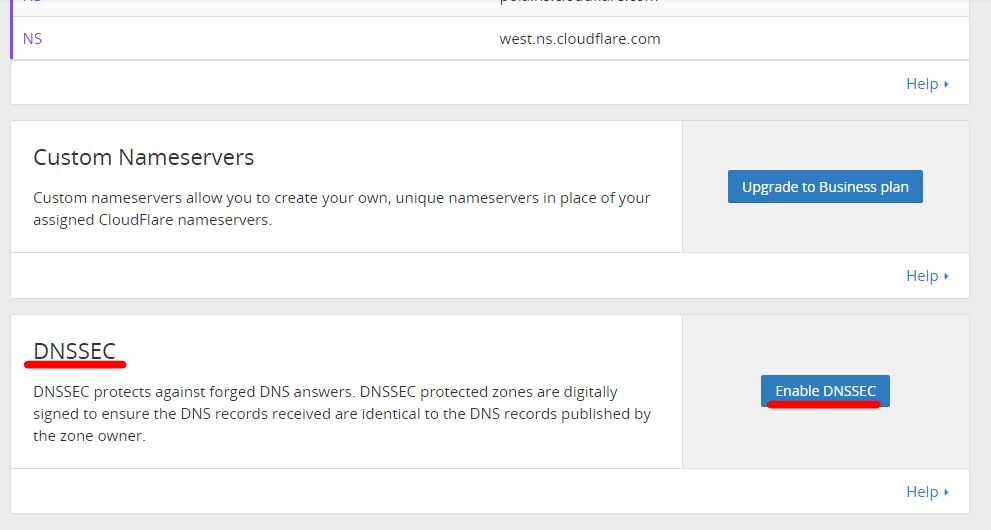991x530 pixels.
Task: Open Help link below the NS records
Action: pos(921,84)
